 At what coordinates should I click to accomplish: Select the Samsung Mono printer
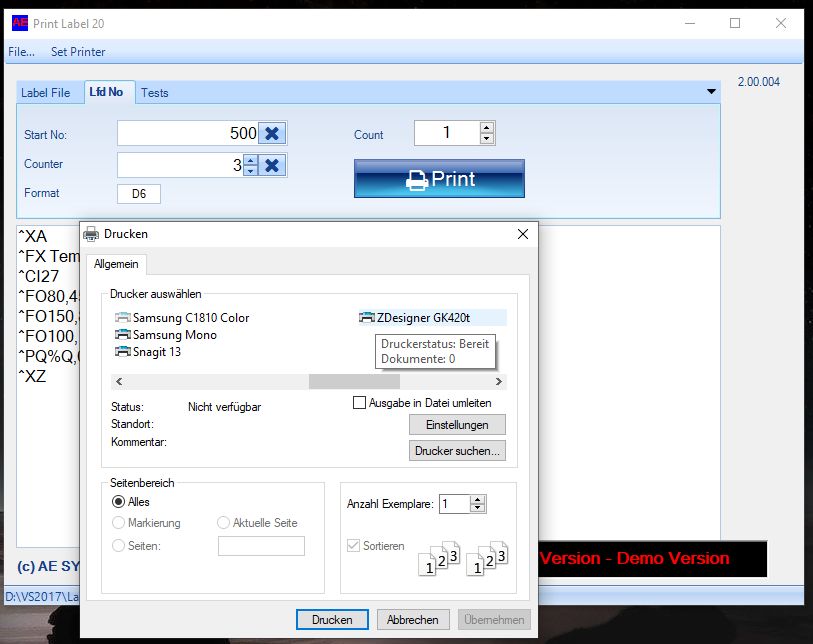pos(166,334)
